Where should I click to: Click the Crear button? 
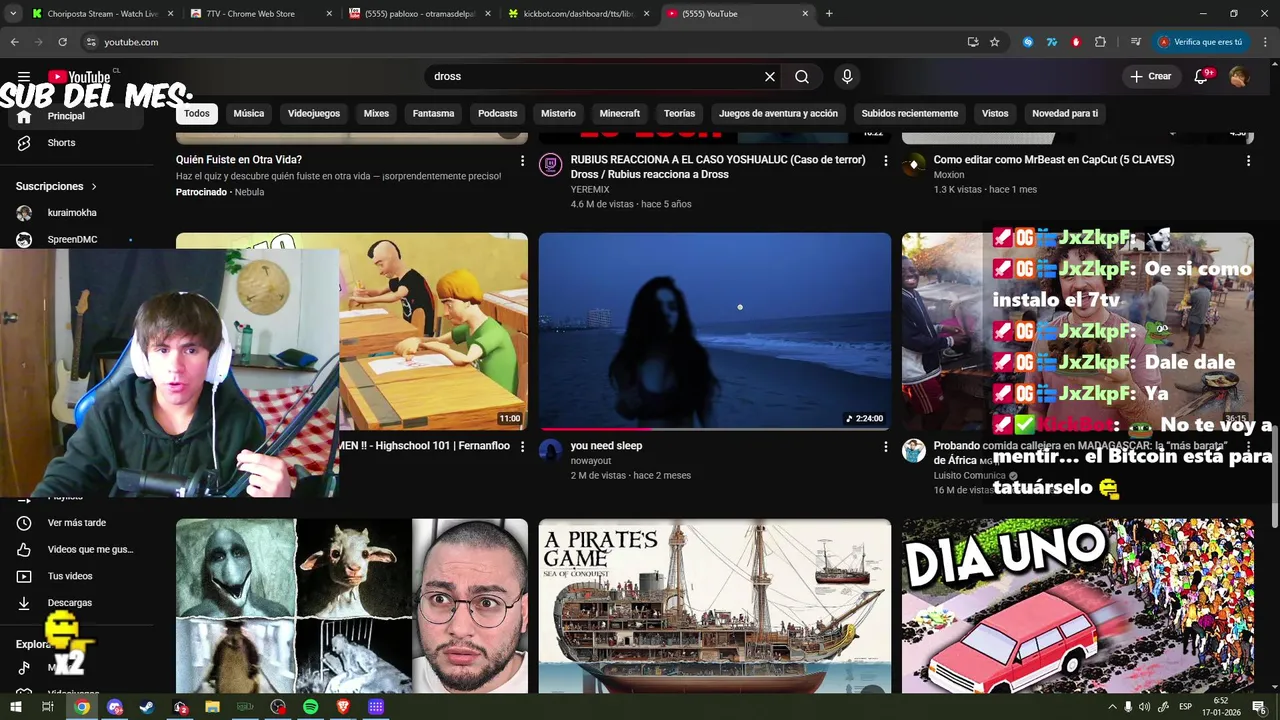[1150, 76]
